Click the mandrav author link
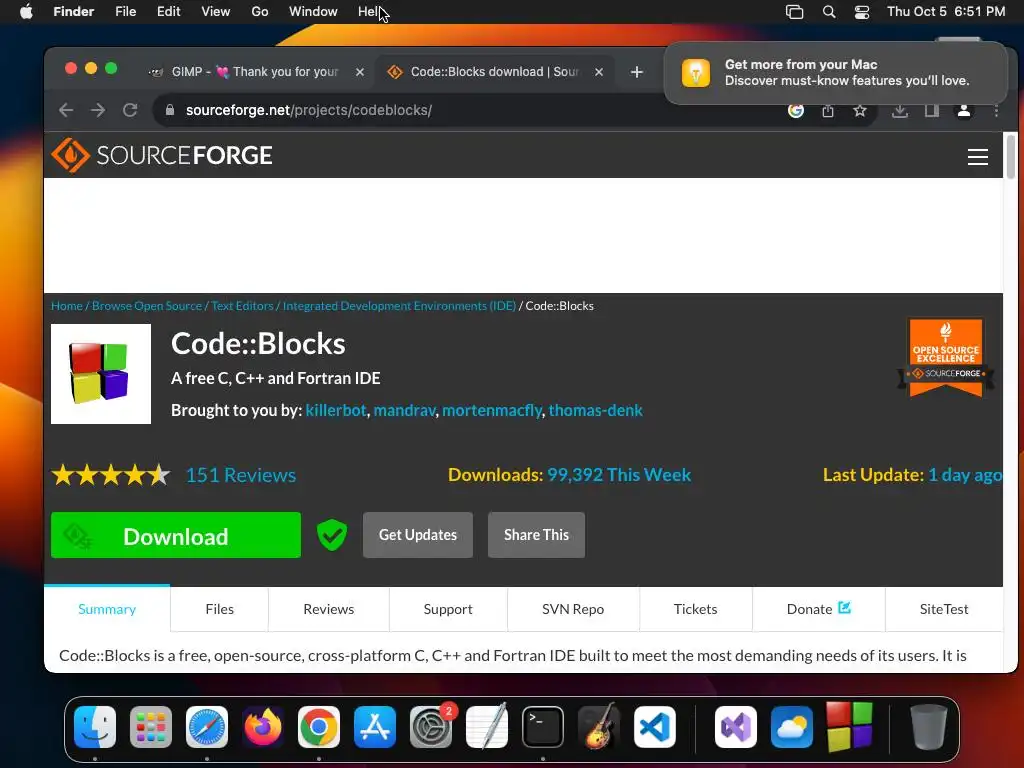1024x768 pixels. tap(404, 410)
